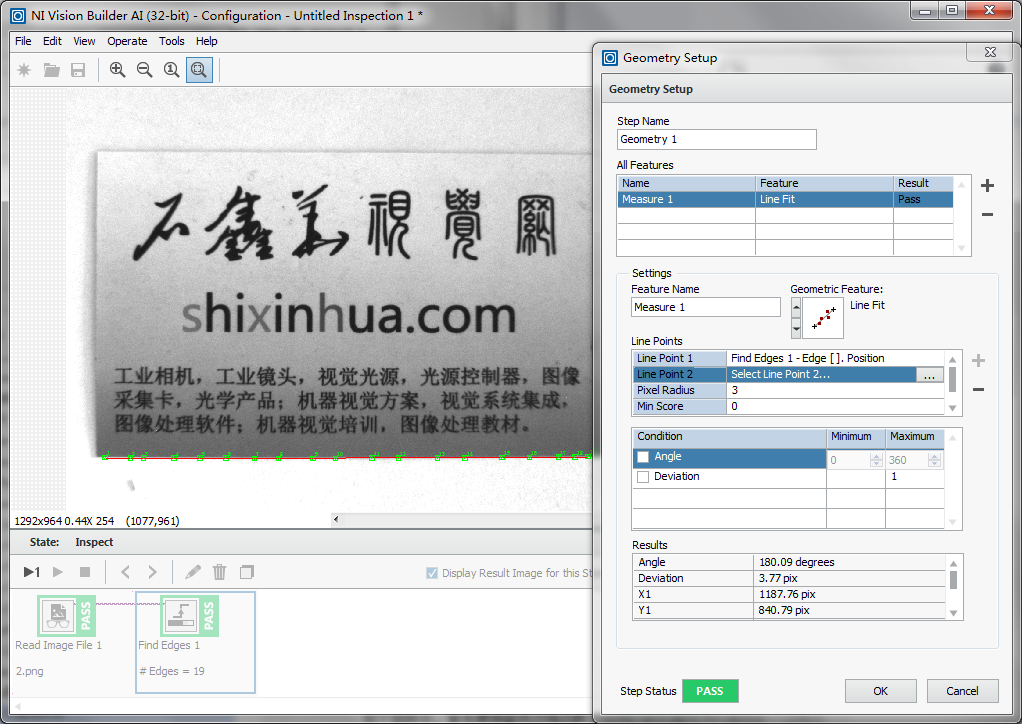Click the Zoom to Fit icon
1022x724 pixels.
pyautogui.click(x=199, y=70)
